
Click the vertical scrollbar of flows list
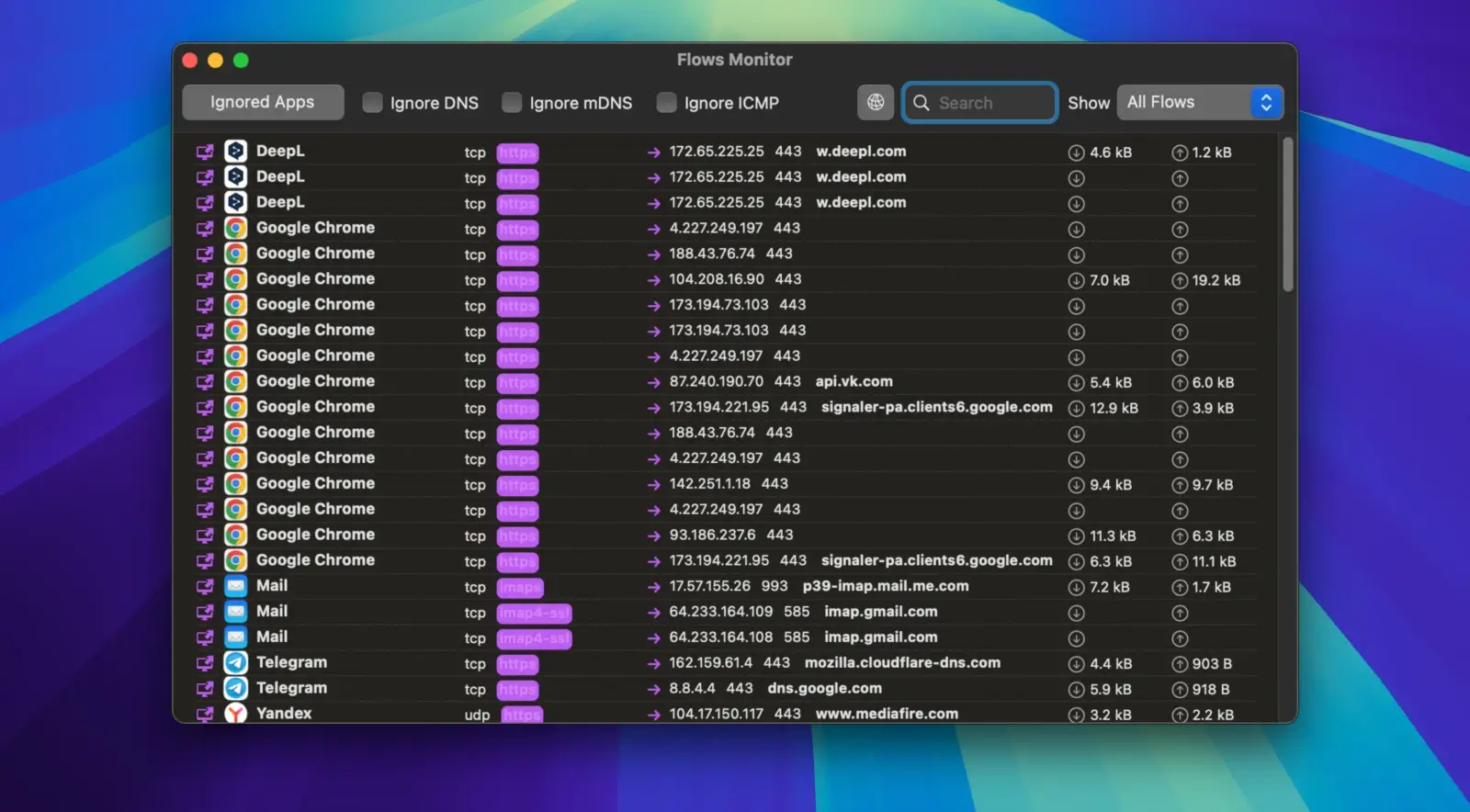(1287, 216)
